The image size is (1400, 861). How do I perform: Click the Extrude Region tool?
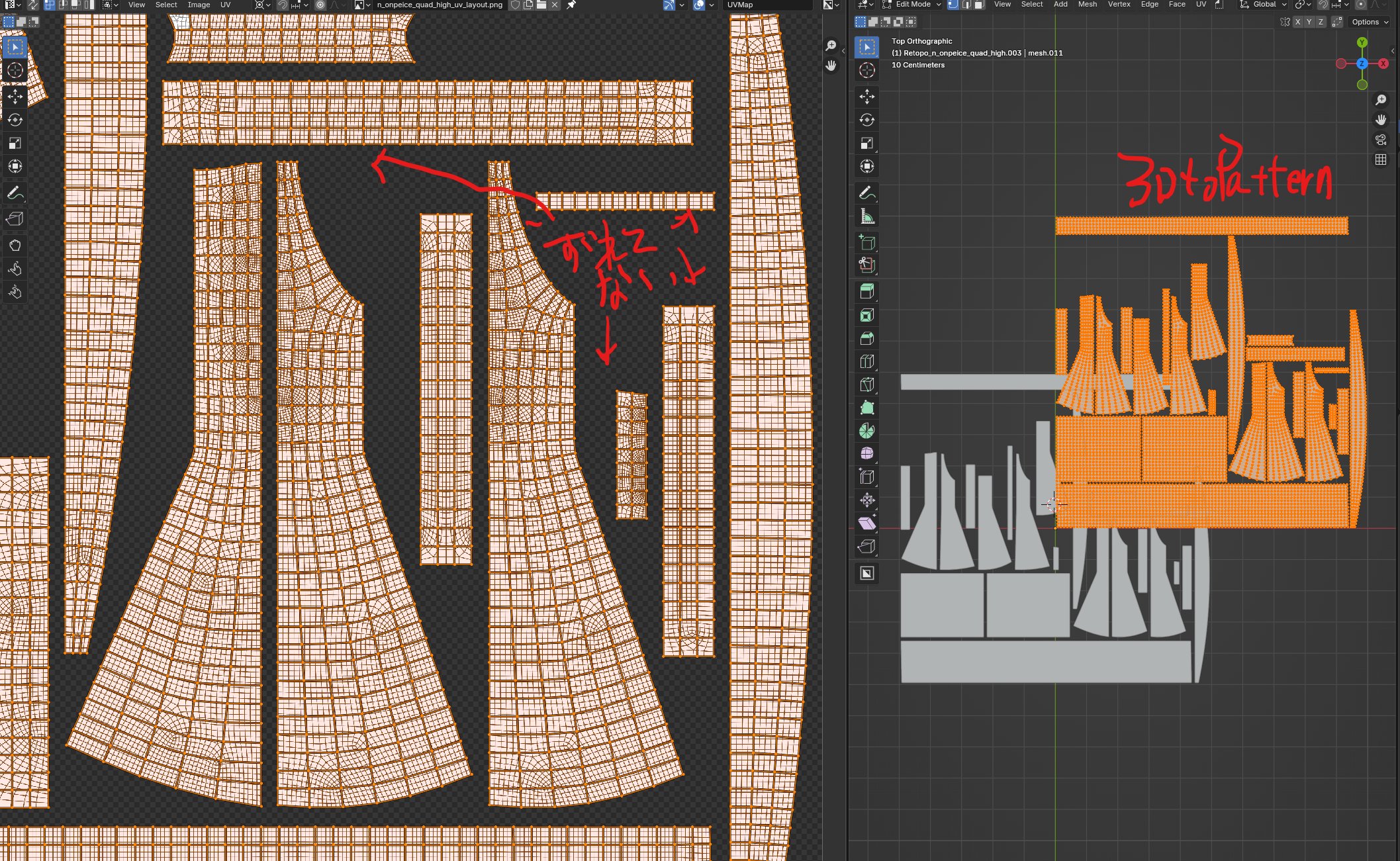click(x=866, y=292)
